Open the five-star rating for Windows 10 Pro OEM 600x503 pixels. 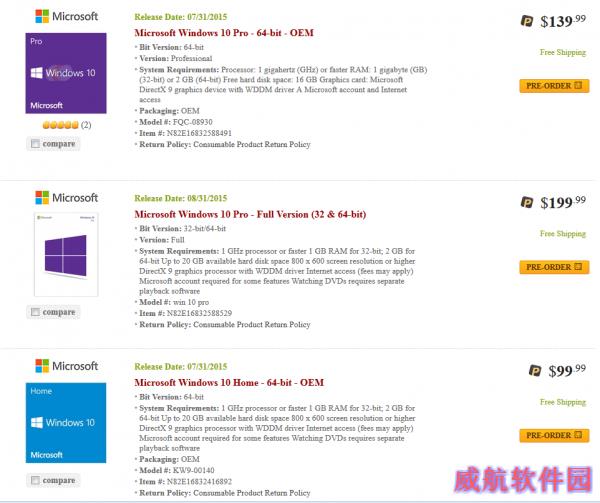point(60,125)
